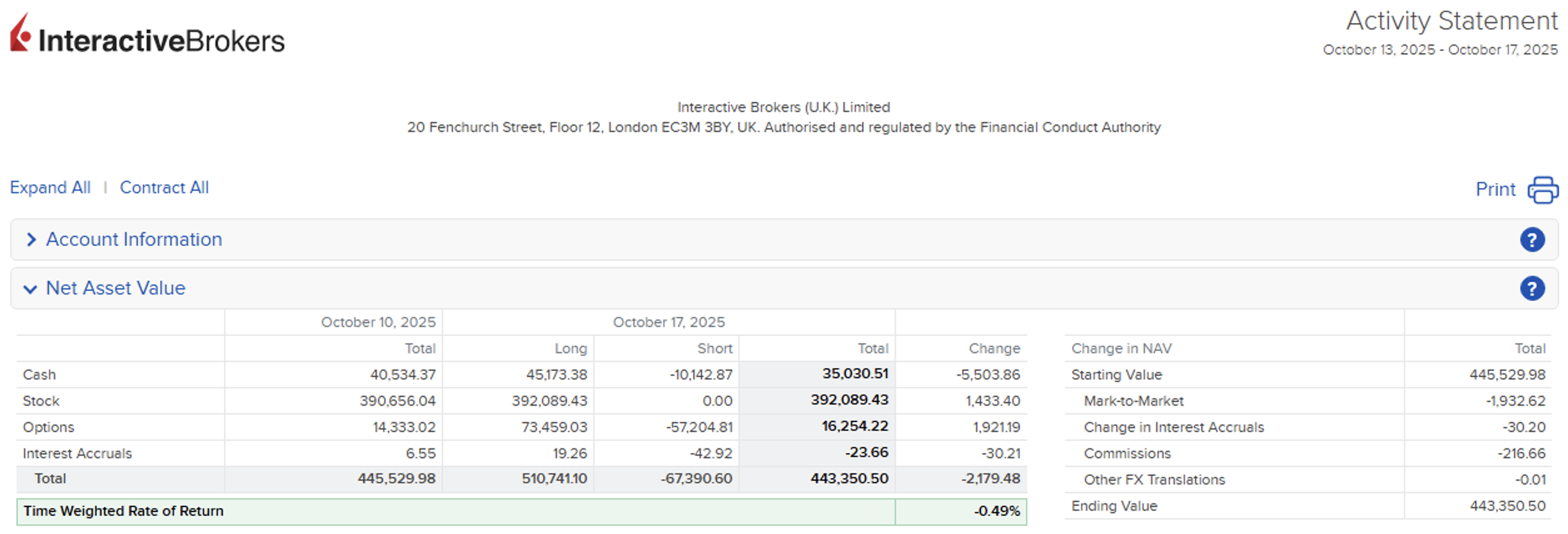The image size is (1568, 534).
Task: Click the Commissions value -216.66
Action: pyautogui.click(x=1521, y=454)
